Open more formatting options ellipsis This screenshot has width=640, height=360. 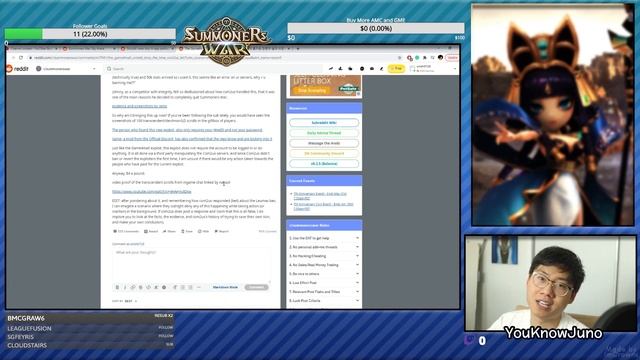[199, 287]
